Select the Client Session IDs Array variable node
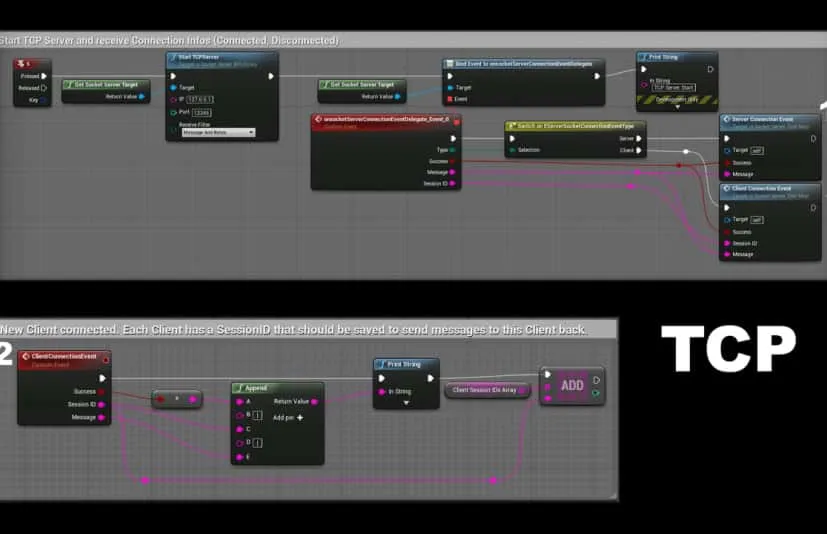Image resolution: width=827 pixels, height=534 pixels. tap(487, 390)
